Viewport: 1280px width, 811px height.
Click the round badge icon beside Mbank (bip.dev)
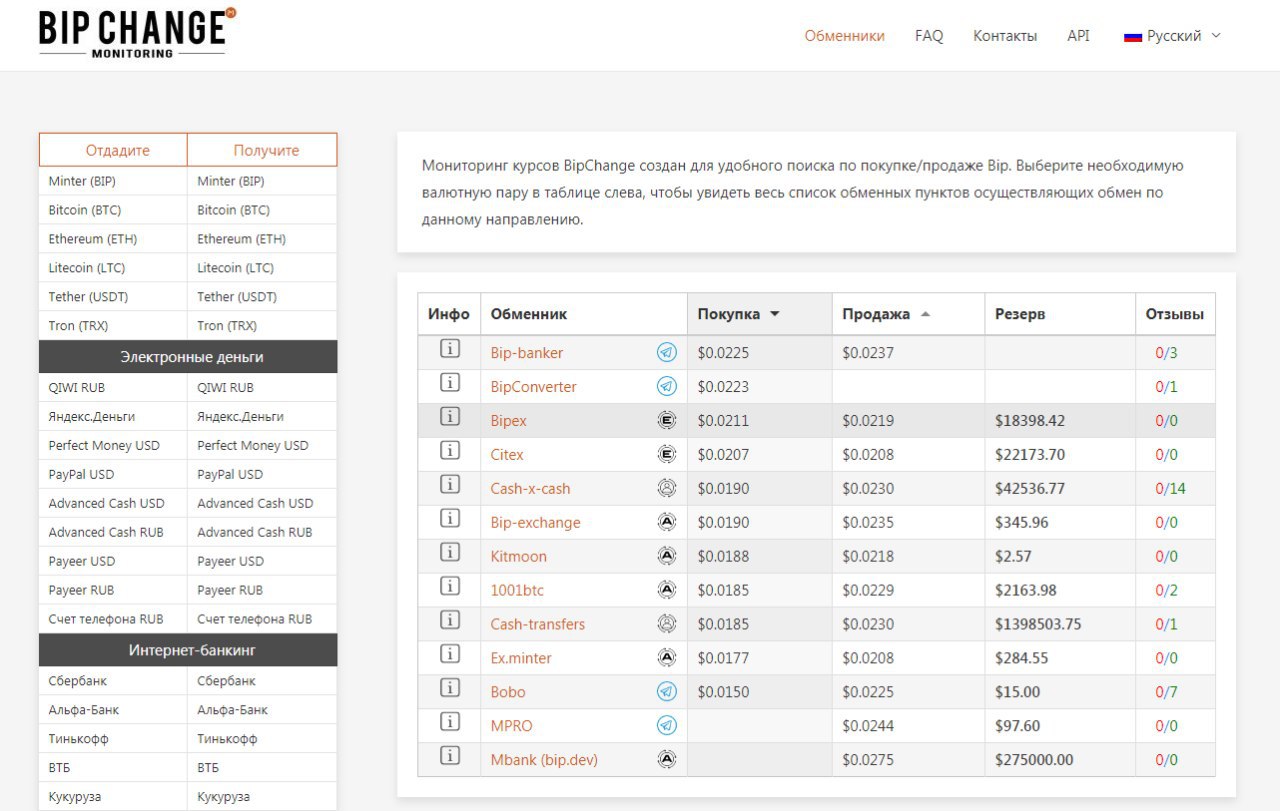[x=667, y=759]
